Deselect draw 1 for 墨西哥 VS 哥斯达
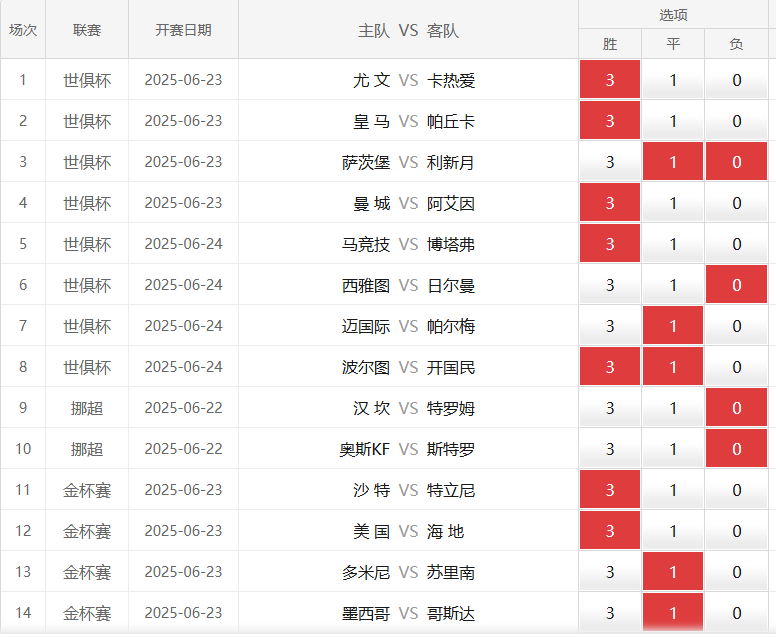The height and width of the screenshot is (638, 776). 673,613
